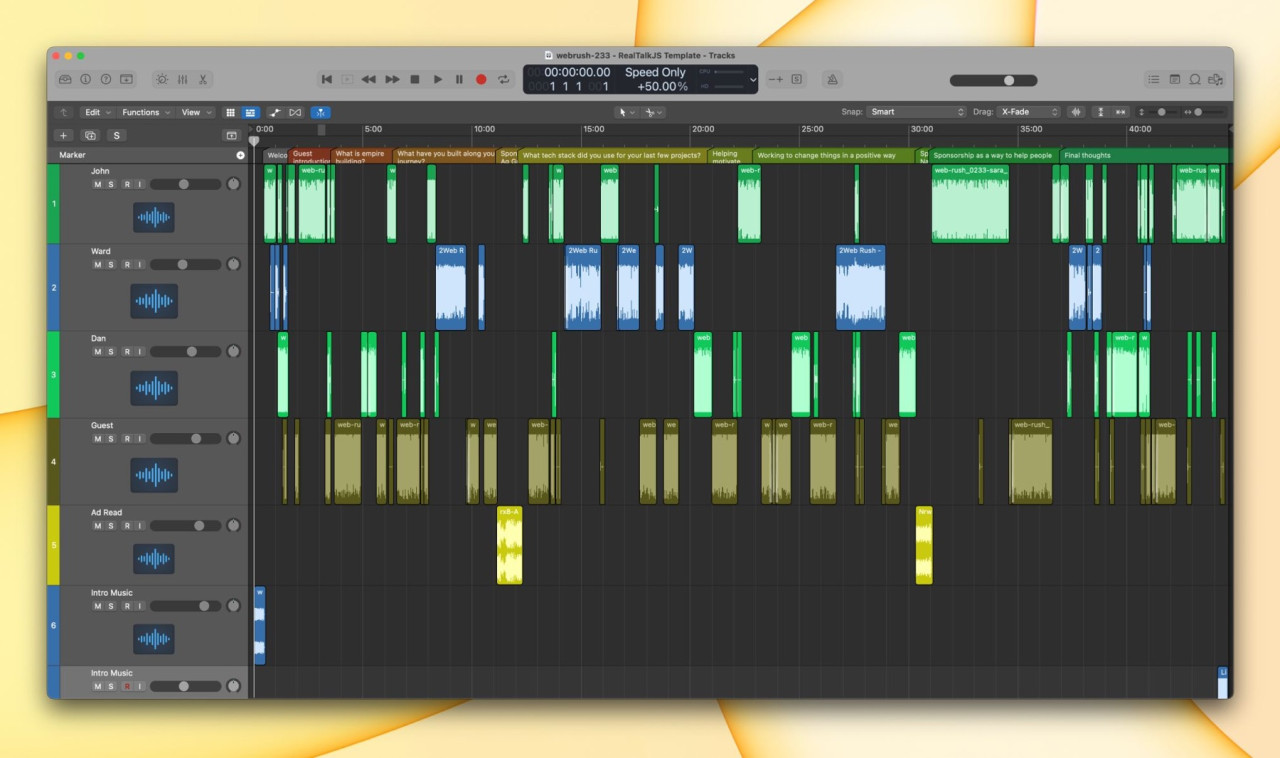Open the Drag X-Fade dropdown
1280x758 pixels.
pyautogui.click(x=1030, y=112)
